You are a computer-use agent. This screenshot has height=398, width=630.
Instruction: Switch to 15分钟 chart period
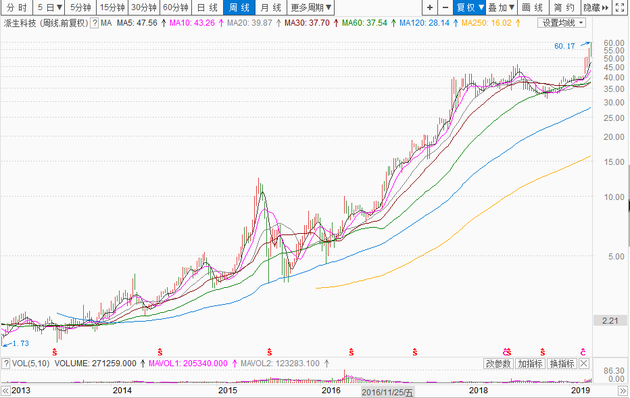tap(112, 7)
